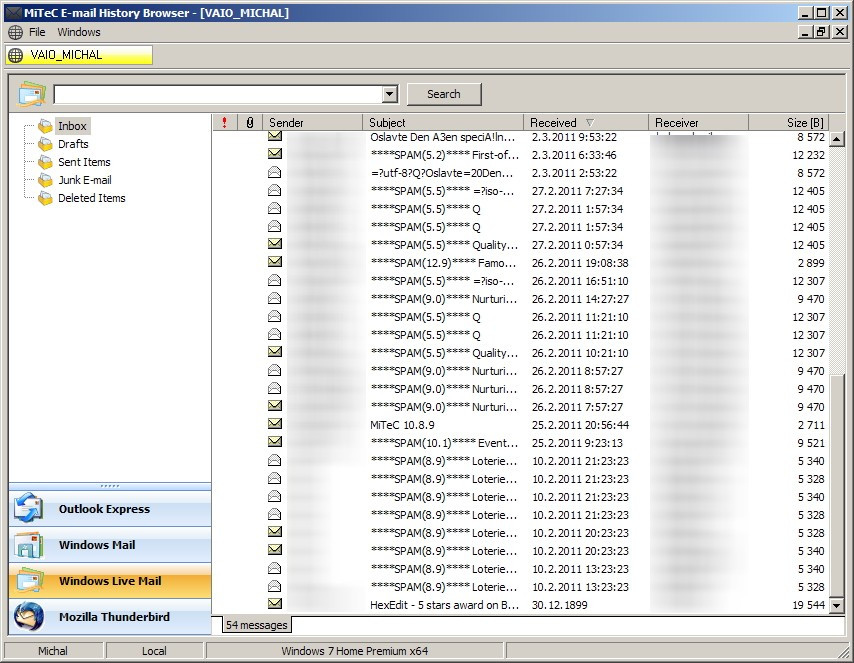Sort messages by Size [B] column
Image resolution: width=854 pixels, height=663 pixels.
click(789, 123)
